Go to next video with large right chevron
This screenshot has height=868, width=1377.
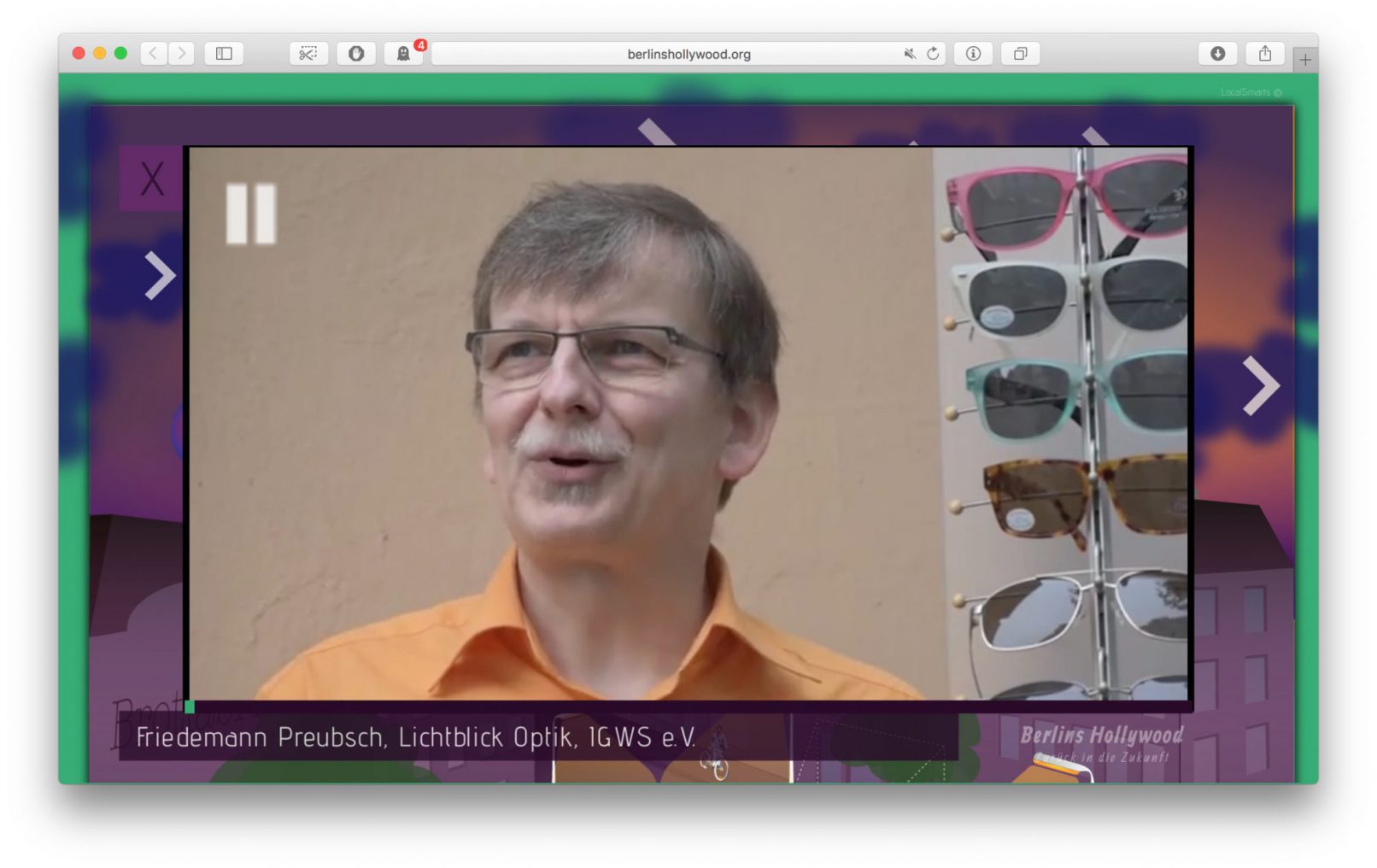(x=1260, y=385)
